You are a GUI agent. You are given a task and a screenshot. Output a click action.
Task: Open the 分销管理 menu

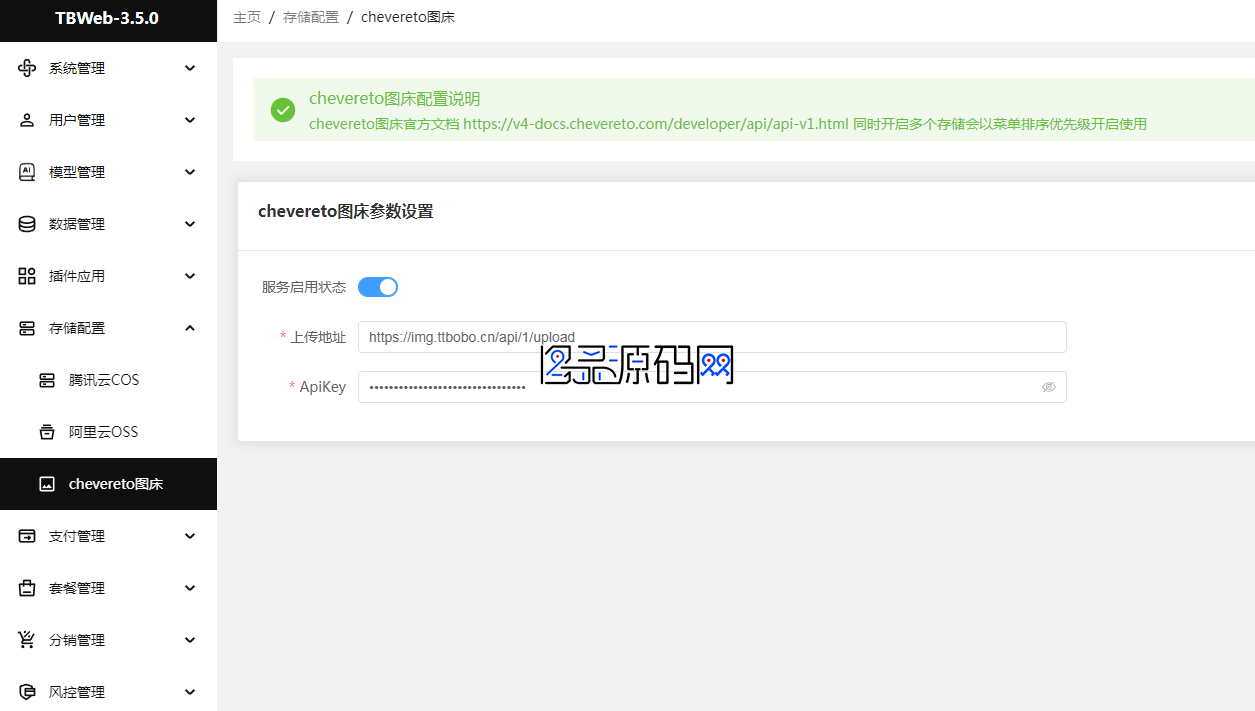point(108,640)
